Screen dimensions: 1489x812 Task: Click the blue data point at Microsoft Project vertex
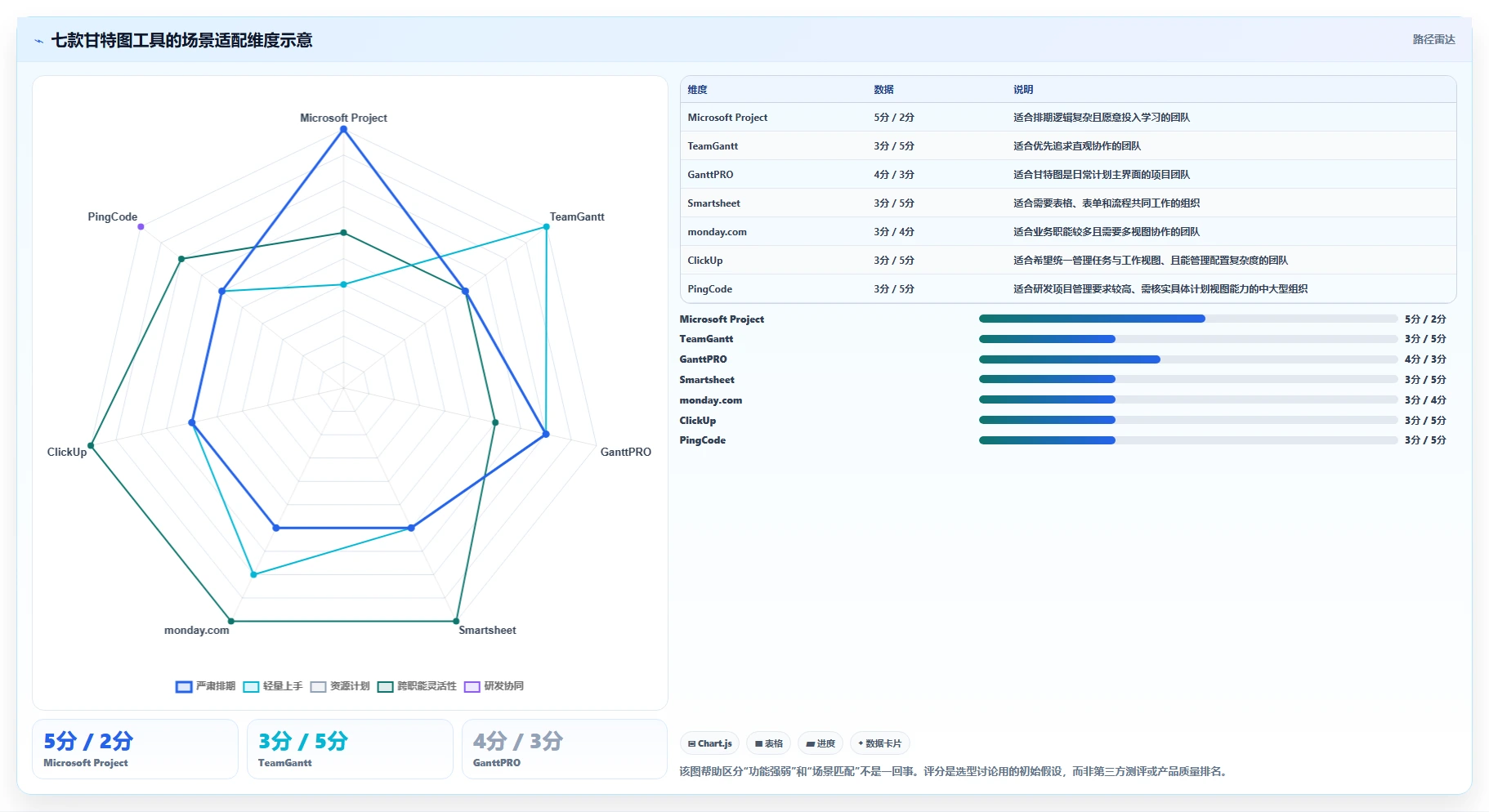(x=343, y=129)
